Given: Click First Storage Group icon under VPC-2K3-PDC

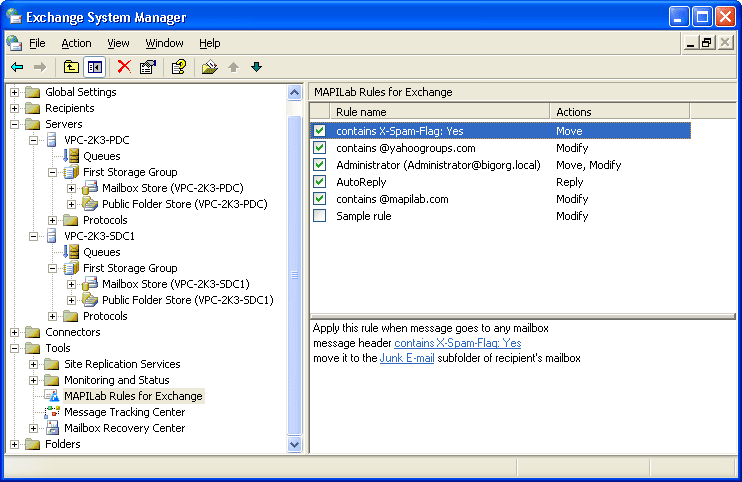Looking at the screenshot, I should pyautogui.click(x=71, y=172).
